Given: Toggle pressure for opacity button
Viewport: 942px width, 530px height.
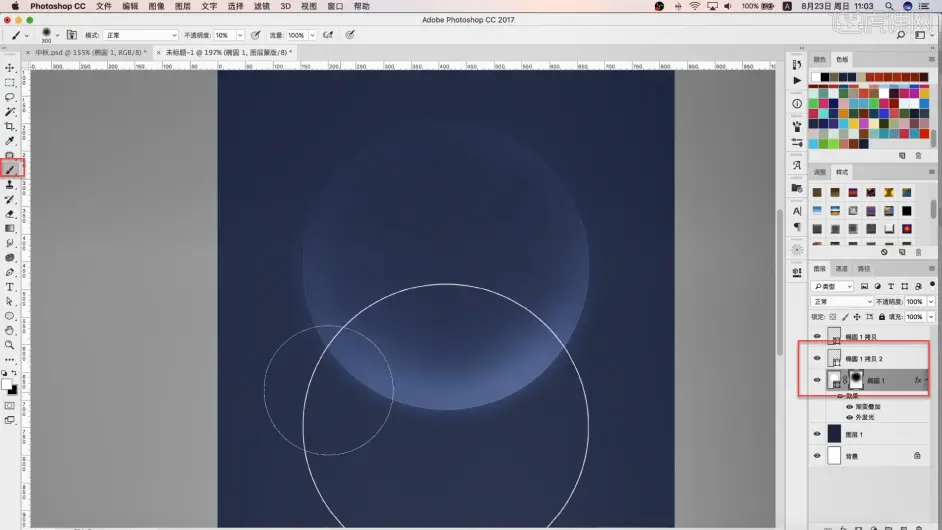Looking at the screenshot, I should [x=255, y=35].
